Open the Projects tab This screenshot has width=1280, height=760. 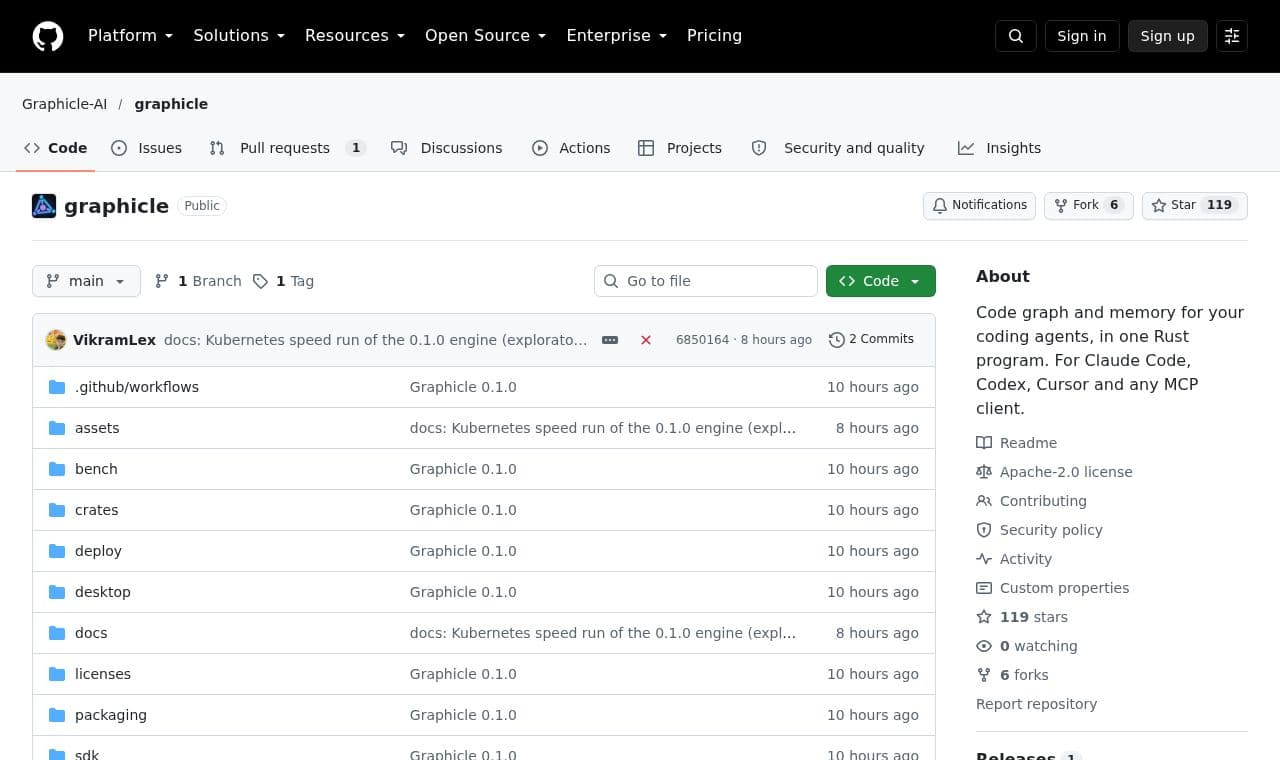[x=680, y=148]
